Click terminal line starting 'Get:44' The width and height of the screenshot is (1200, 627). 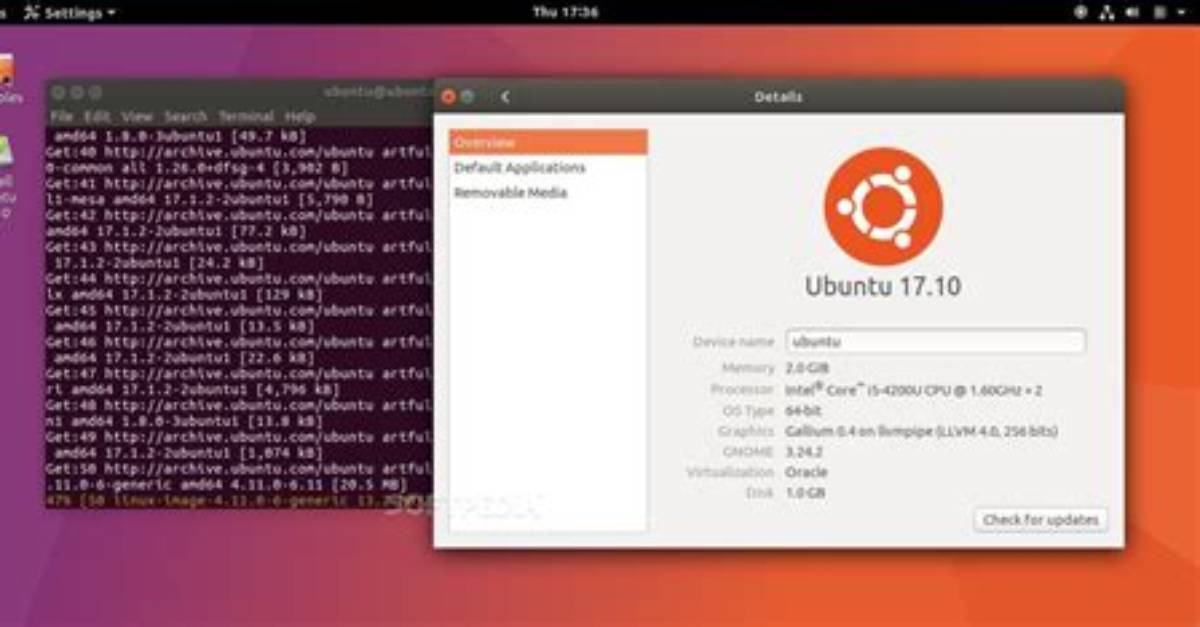tap(239, 279)
